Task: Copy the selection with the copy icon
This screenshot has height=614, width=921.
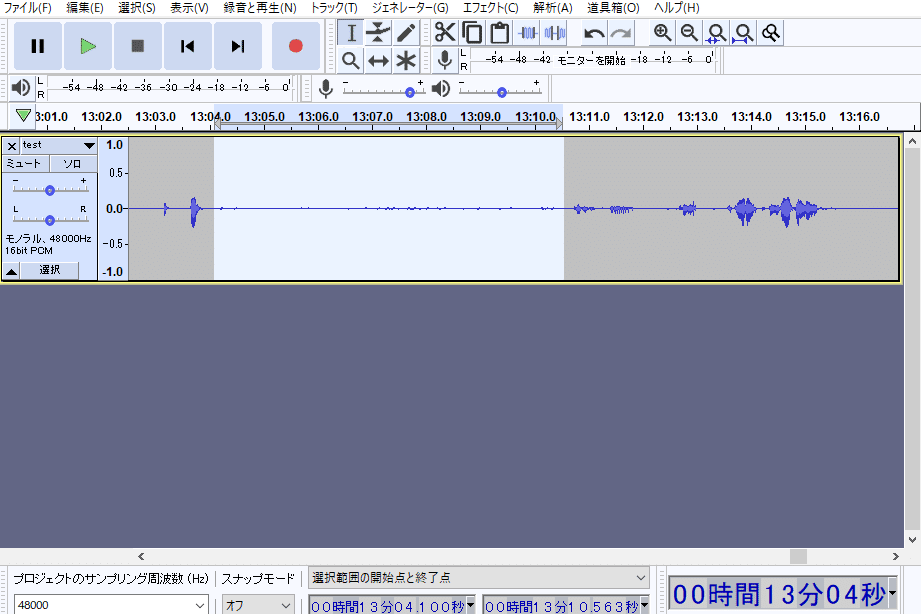Action: tap(472, 33)
